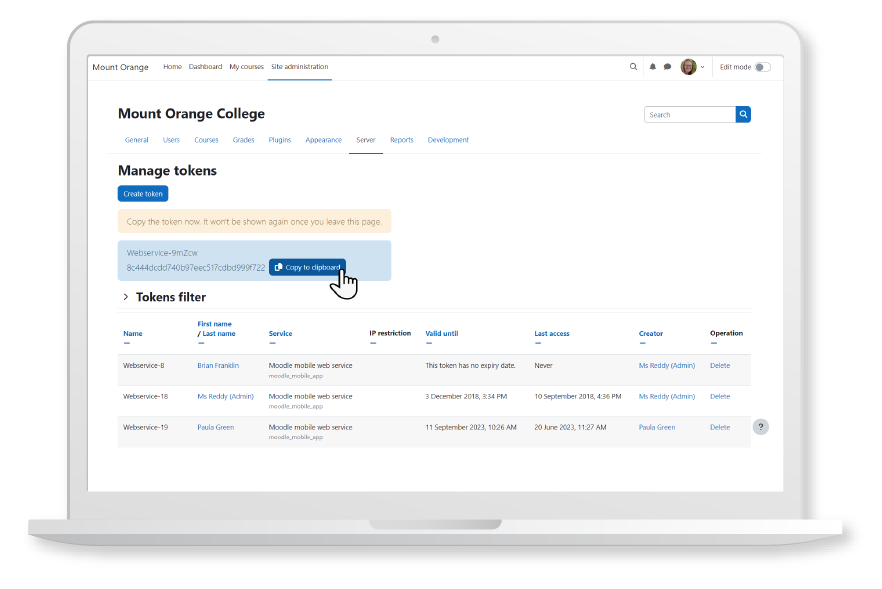Viewport: 882px width, 589px height.
Task: Slide the Edit mode switch
Action: coord(762,66)
